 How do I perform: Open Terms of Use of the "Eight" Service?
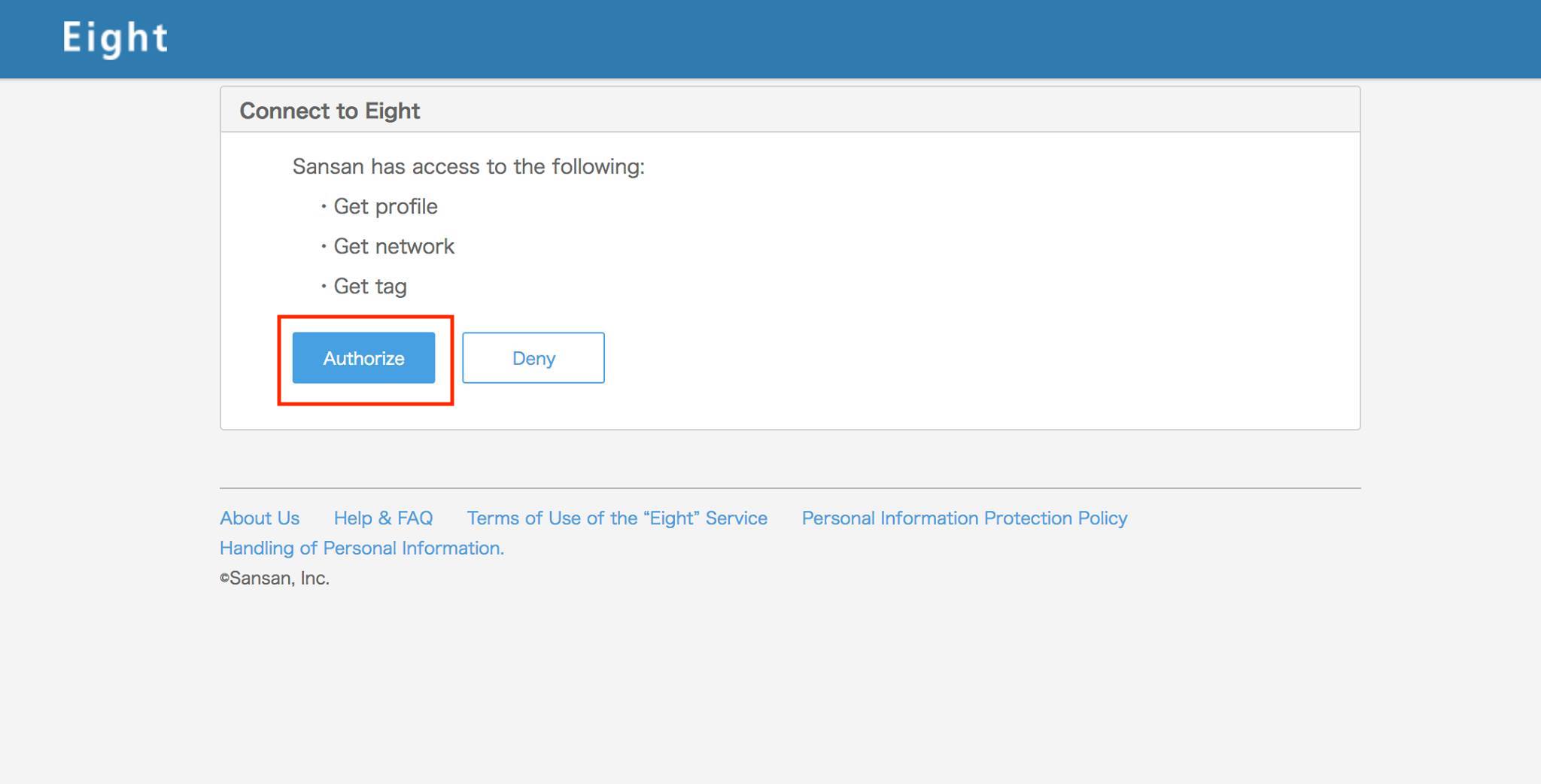click(x=617, y=518)
